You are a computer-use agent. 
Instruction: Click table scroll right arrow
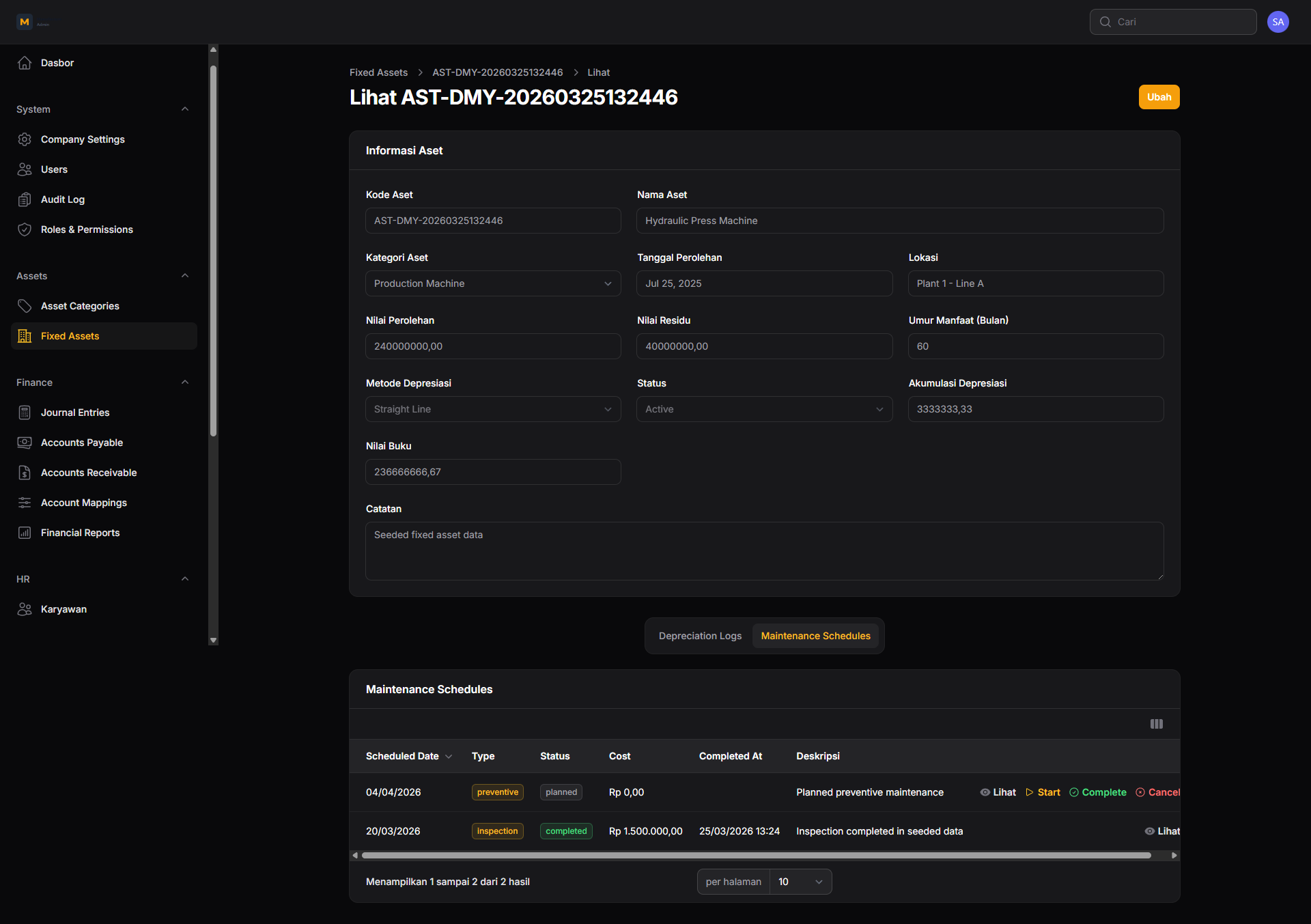(x=1174, y=855)
